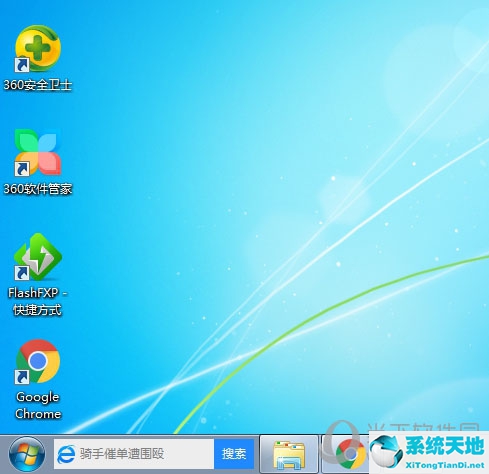Select the Google Chrome desktop shortcut icon
The image size is (489, 474).
coord(38,361)
